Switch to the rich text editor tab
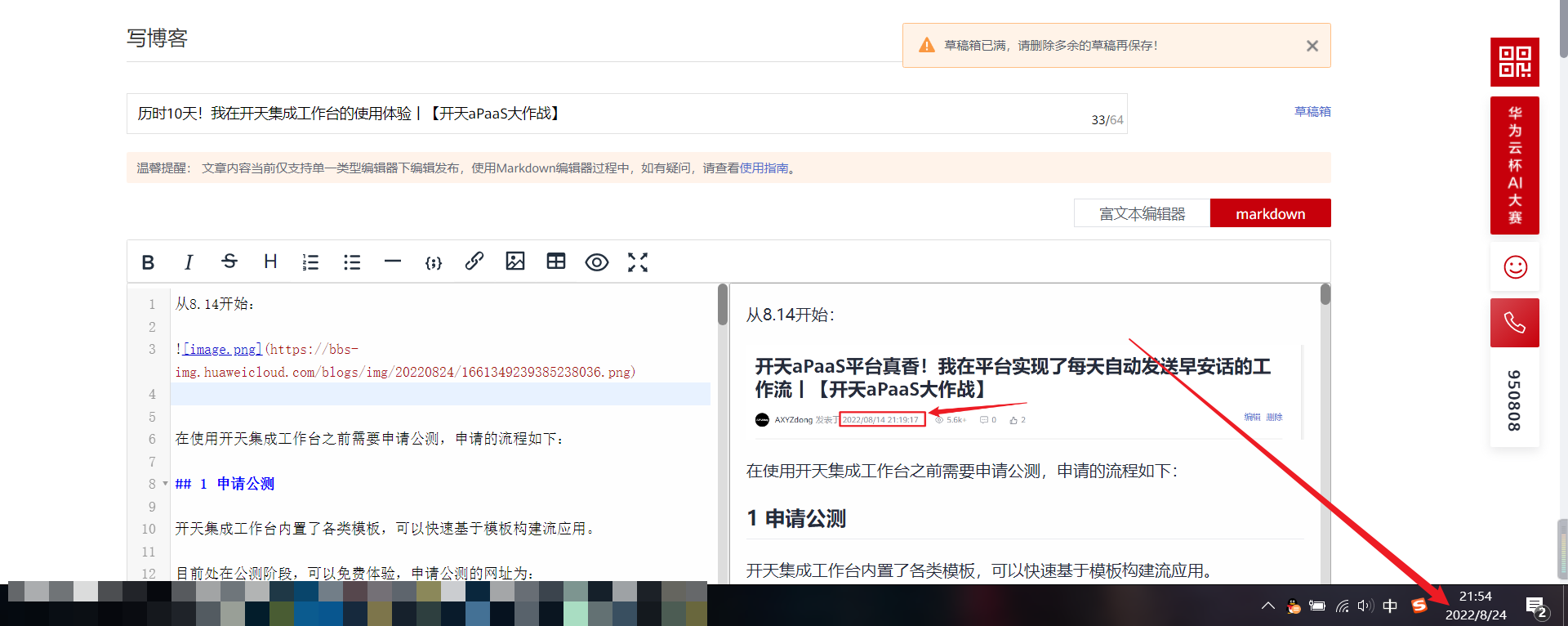This screenshot has height=626, width=1568. [1142, 213]
